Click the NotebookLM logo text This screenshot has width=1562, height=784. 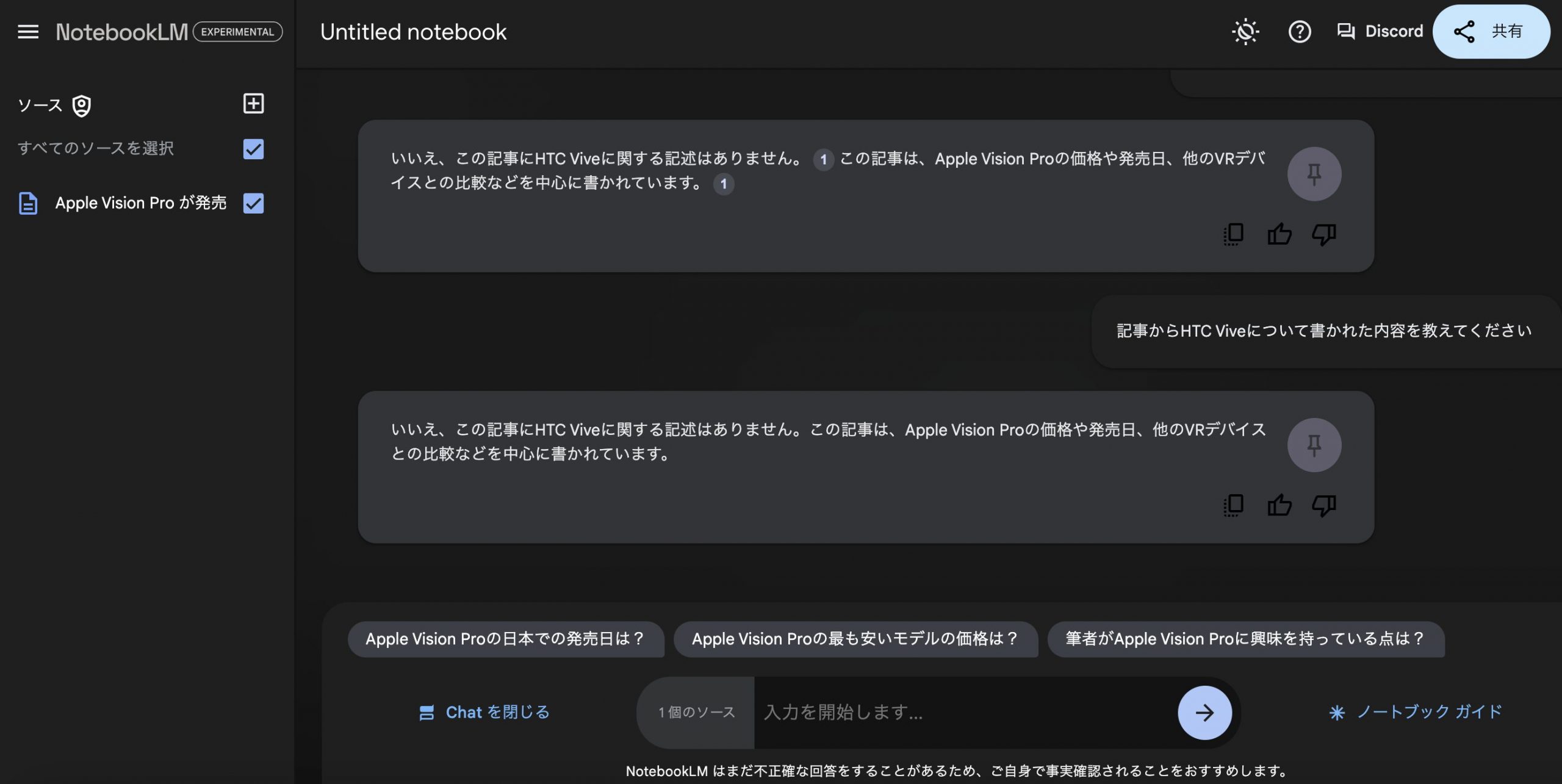122,32
